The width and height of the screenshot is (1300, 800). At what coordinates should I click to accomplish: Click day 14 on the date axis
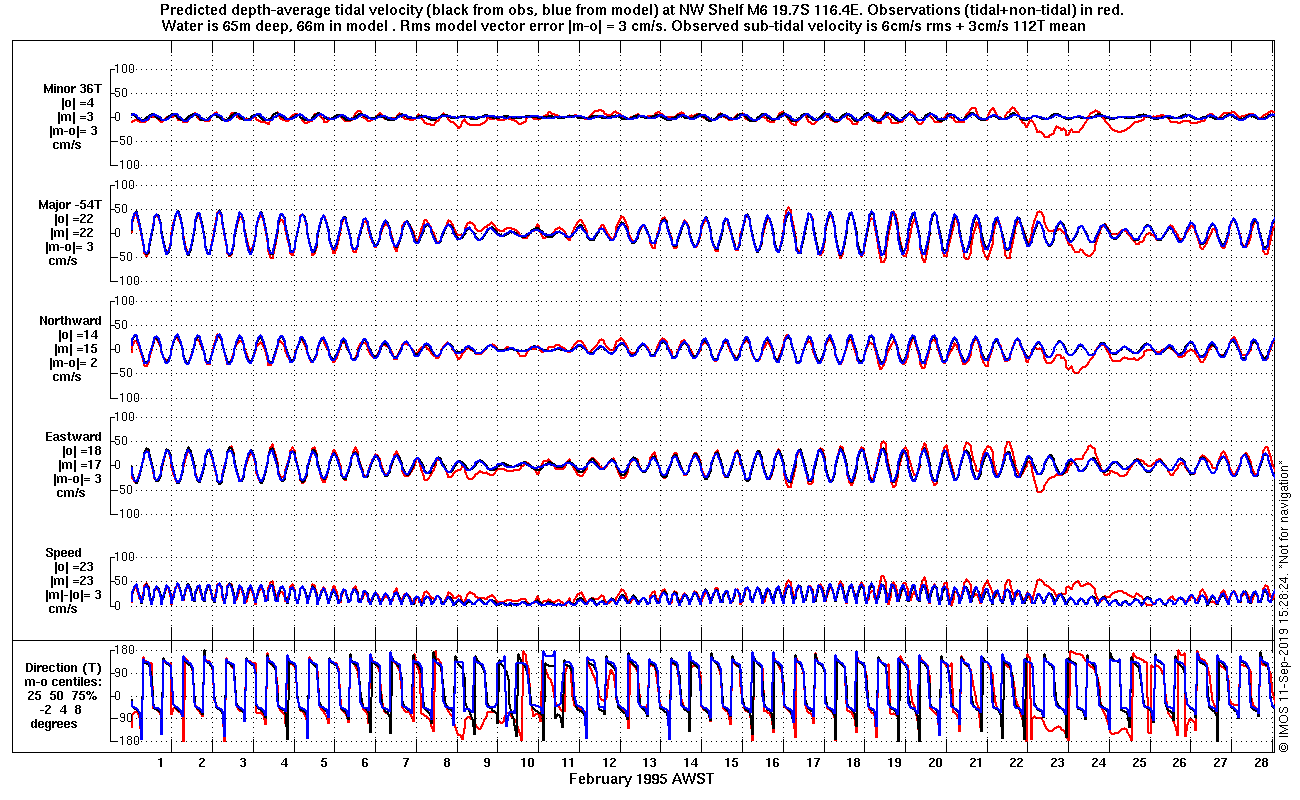click(x=690, y=762)
